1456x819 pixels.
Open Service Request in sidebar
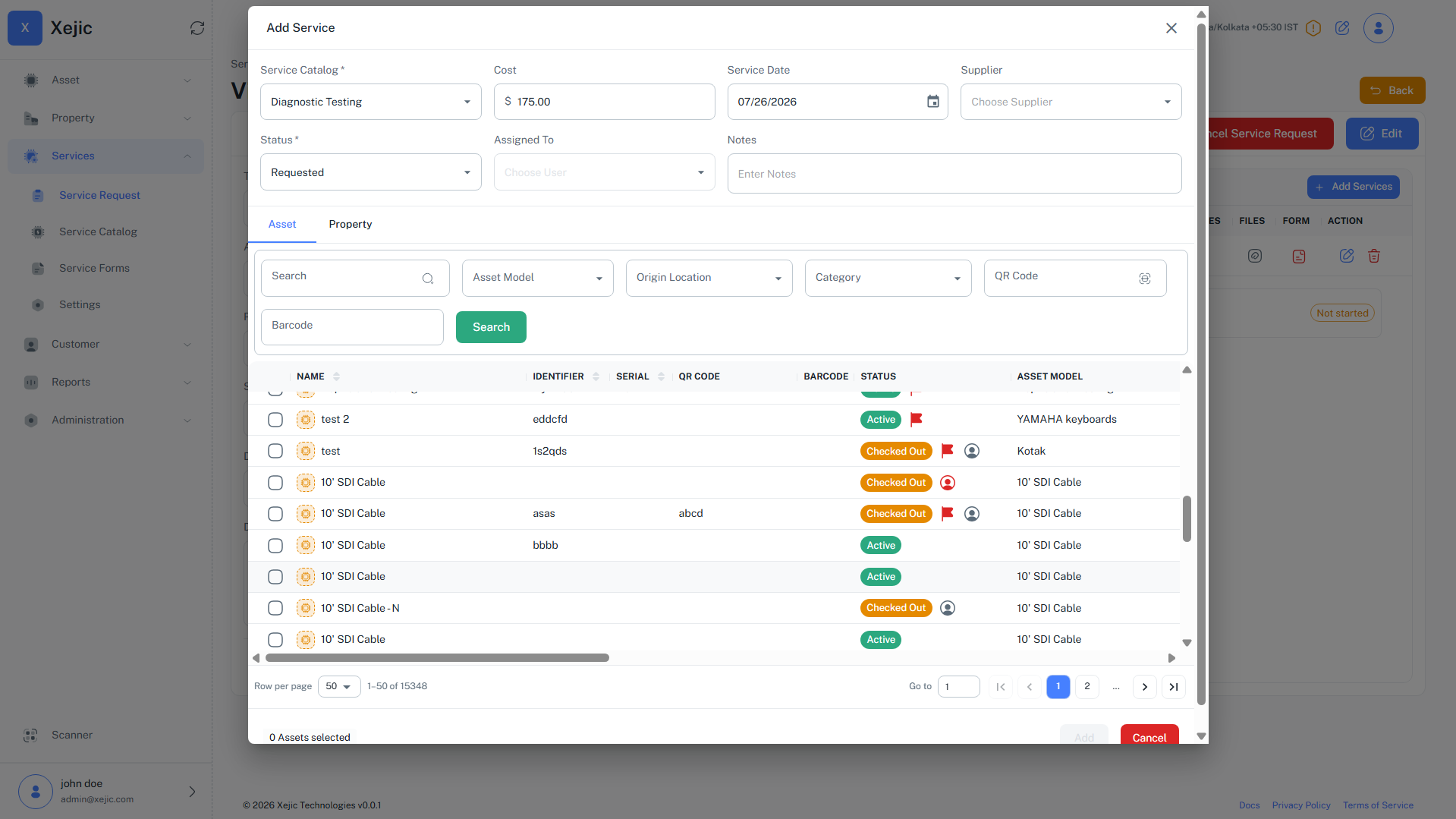99,195
